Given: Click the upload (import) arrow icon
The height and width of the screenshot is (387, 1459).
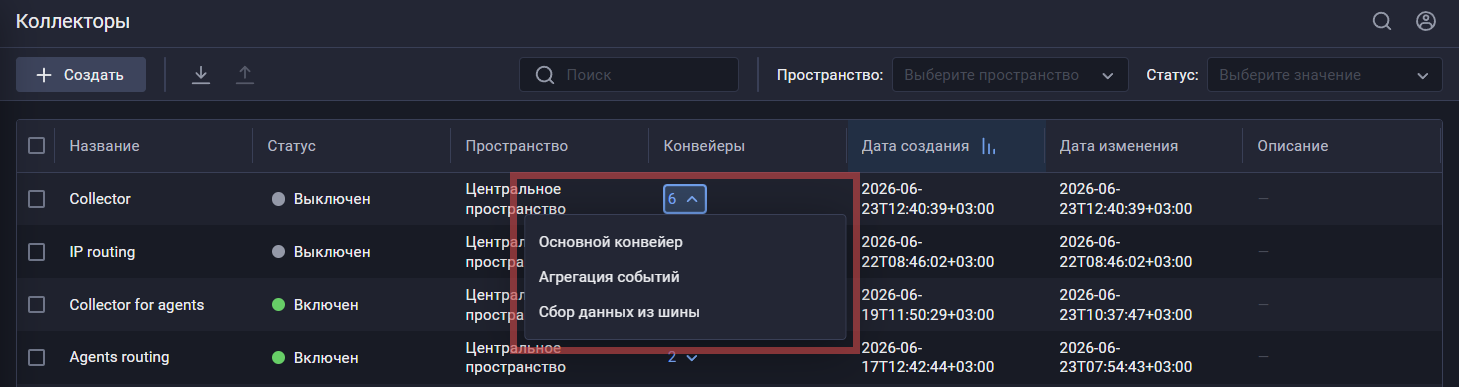Looking at the screenshot, I should click(245, 75).
